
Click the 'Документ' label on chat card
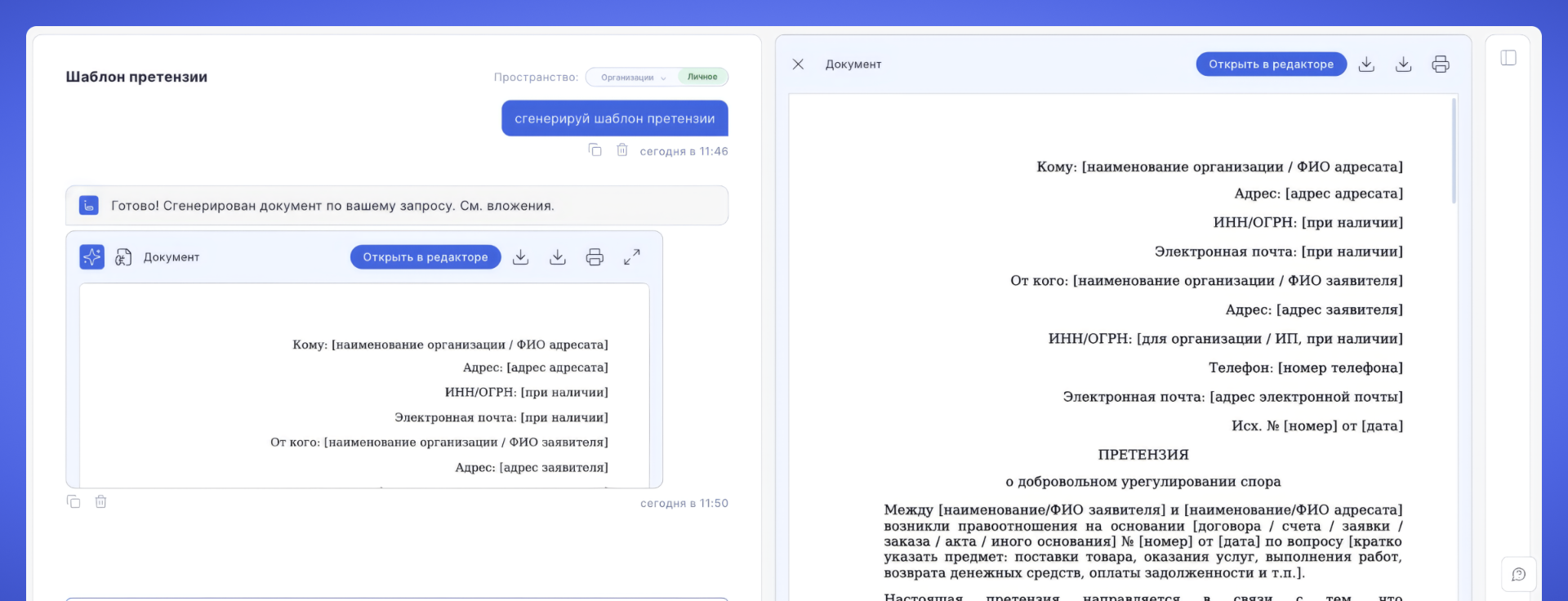coord(171,257)
